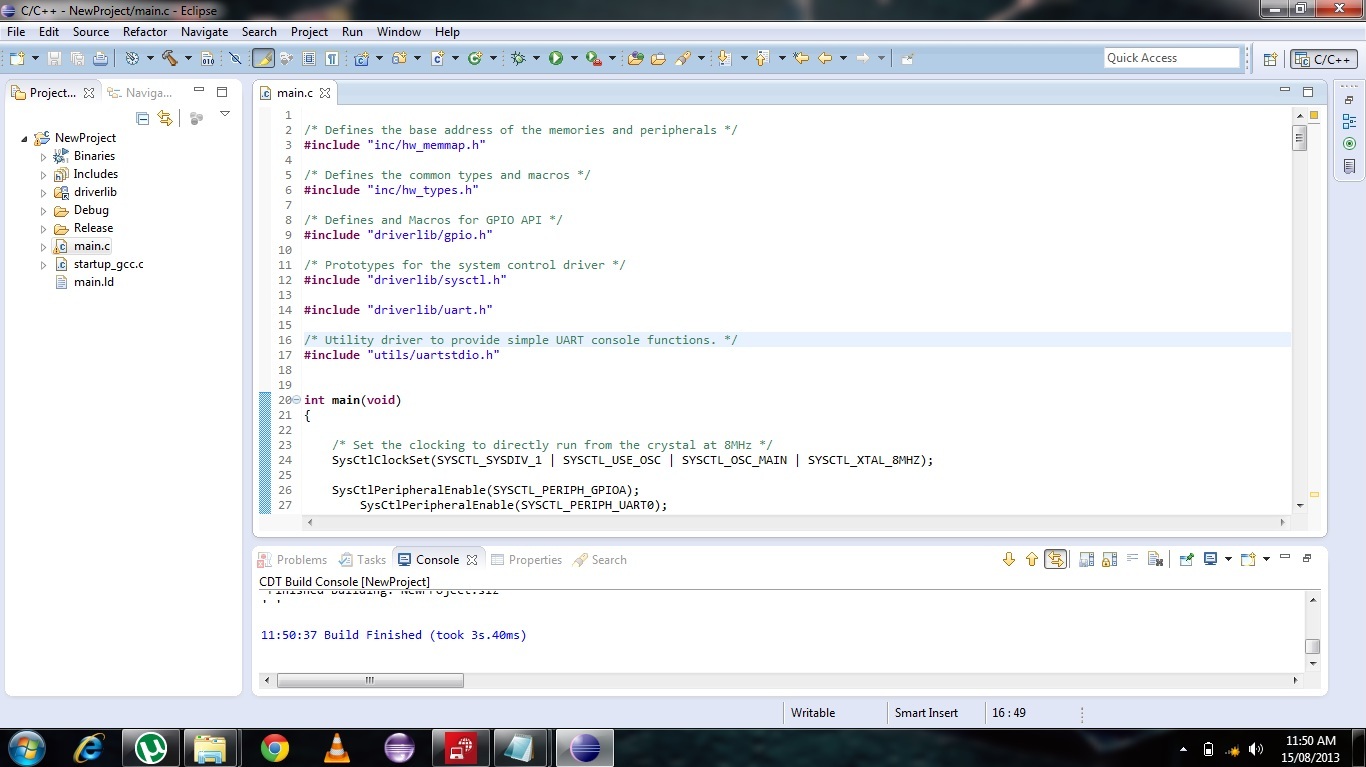Open the Debug dropdown arrow
The height and width of the screenshot is (767, 1366).
point(536,59)
